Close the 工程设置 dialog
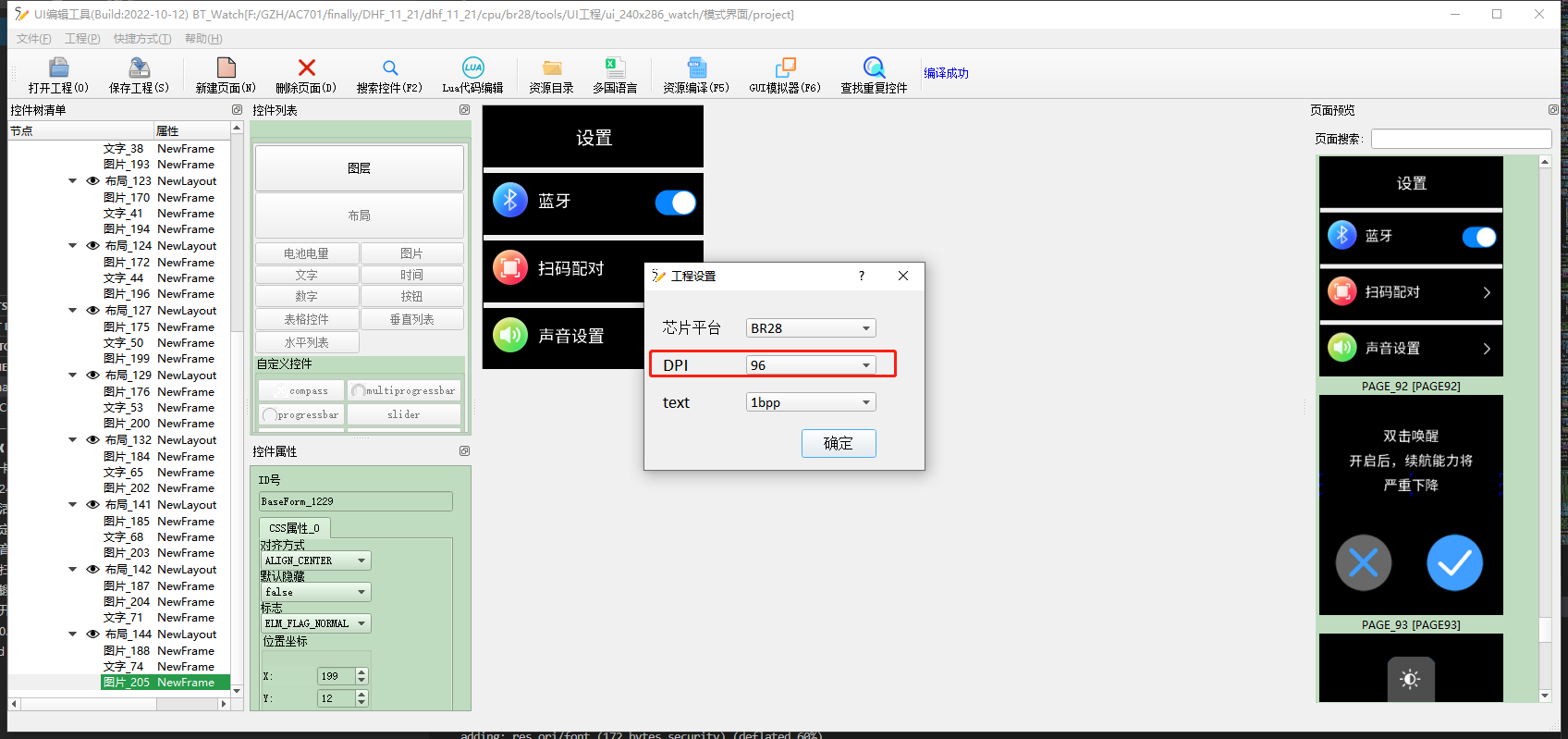The image size is (1568, 739). (x=903, y=276)
